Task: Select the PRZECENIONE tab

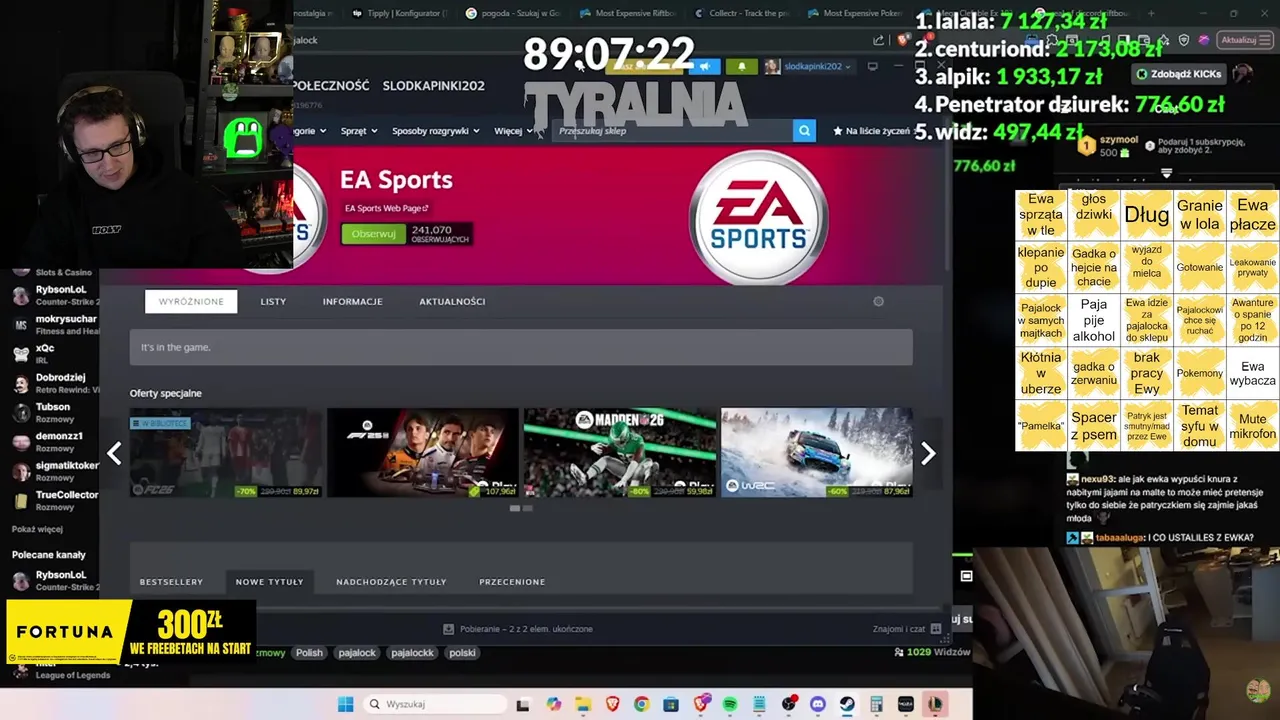Action: (512, 581)
